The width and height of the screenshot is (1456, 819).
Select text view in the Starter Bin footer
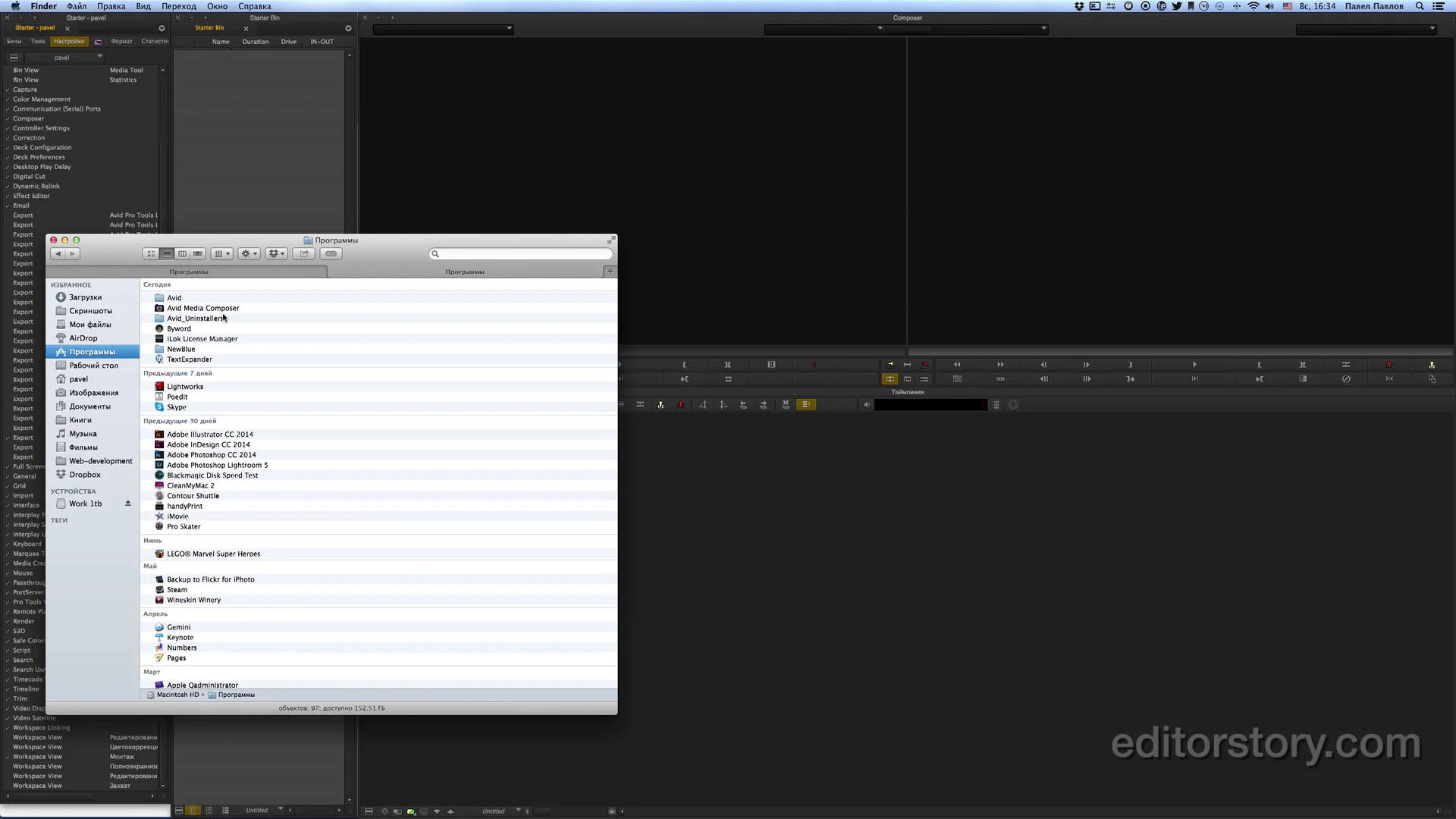[x=193, y=811]
